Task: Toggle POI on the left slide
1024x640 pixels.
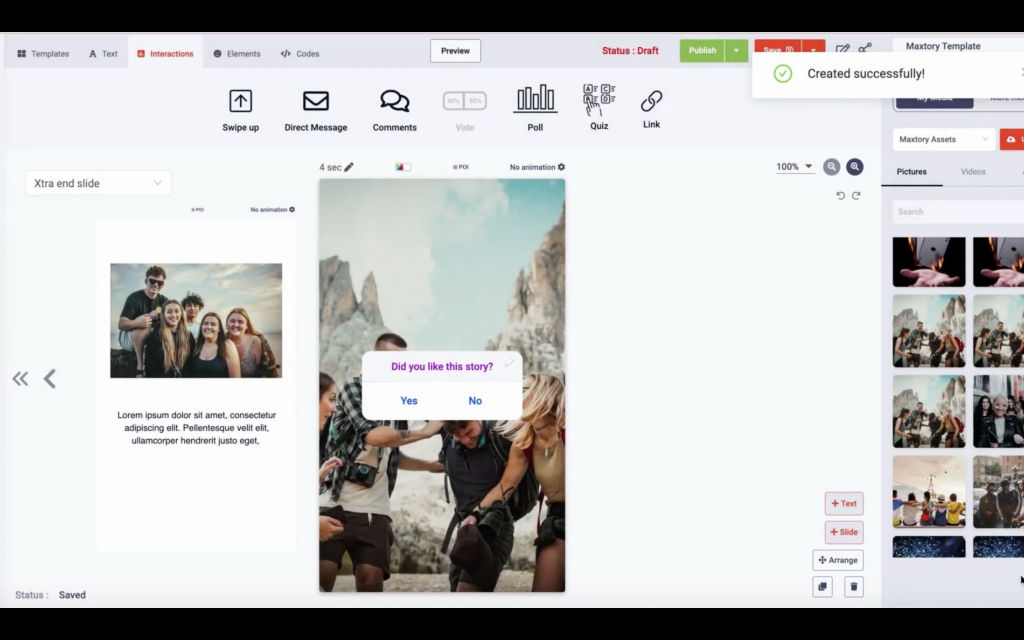Action: 197,210
